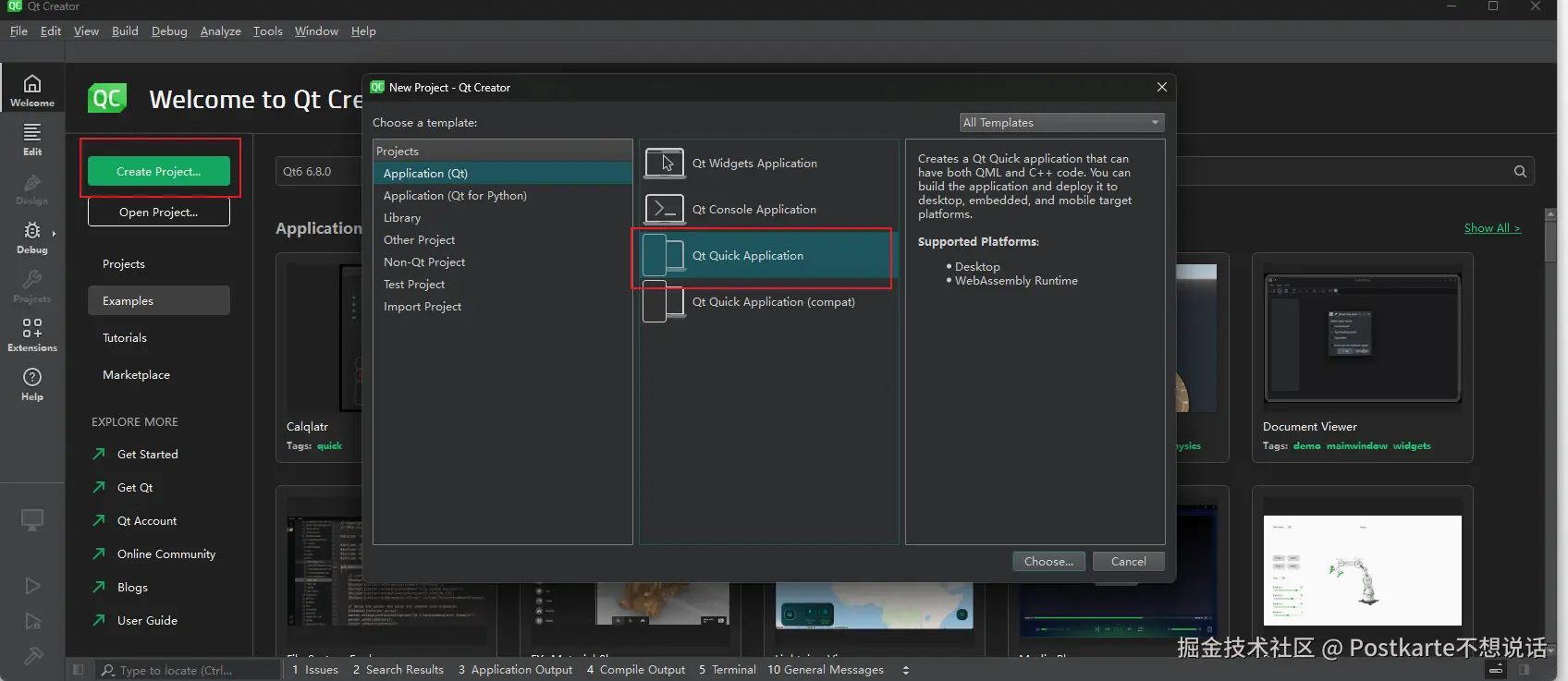
Task: Open the Analyze menu
Action: coord(221,30)
